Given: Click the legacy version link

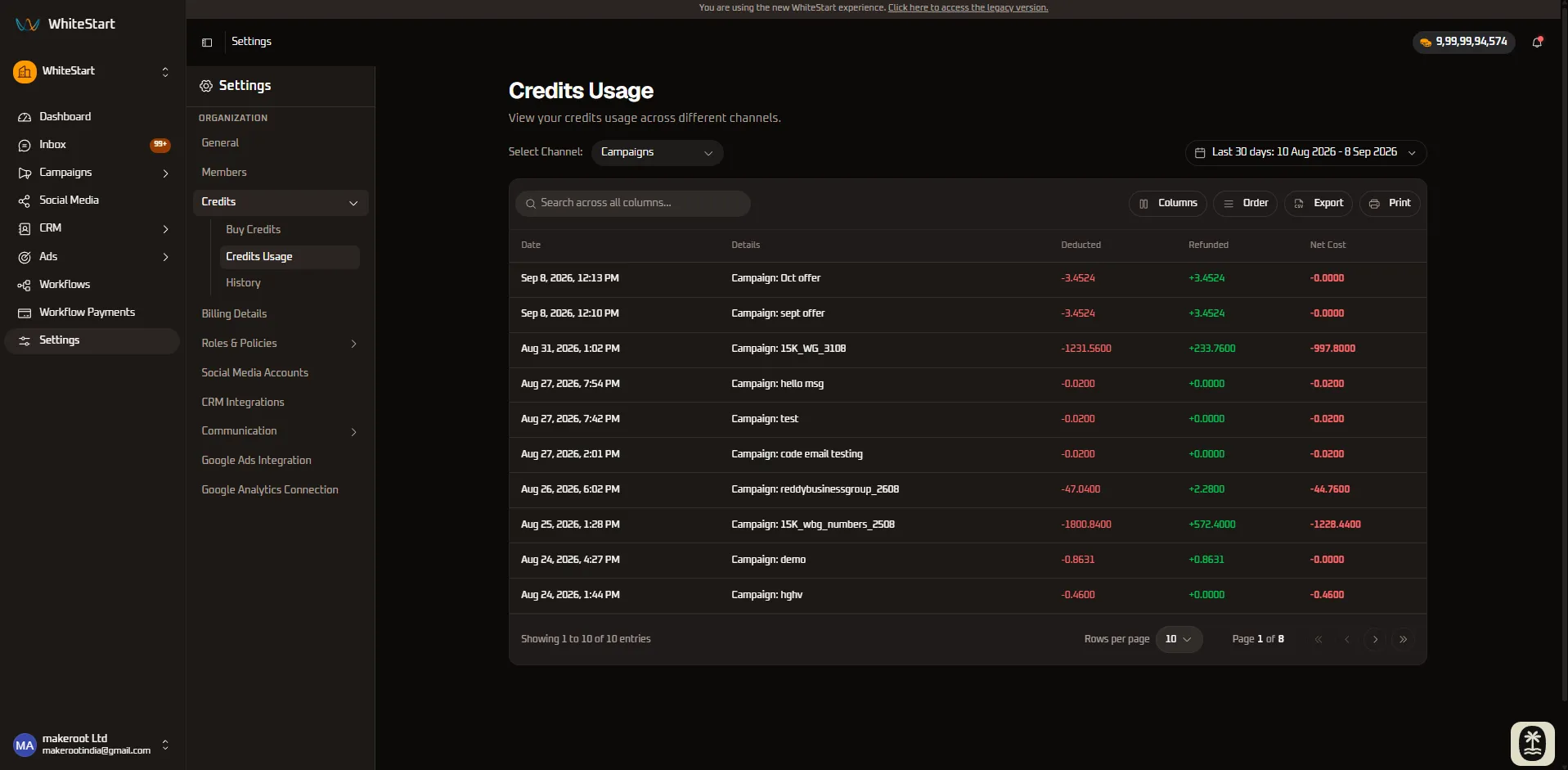Looking at the screenshot, I should (968, 7).
